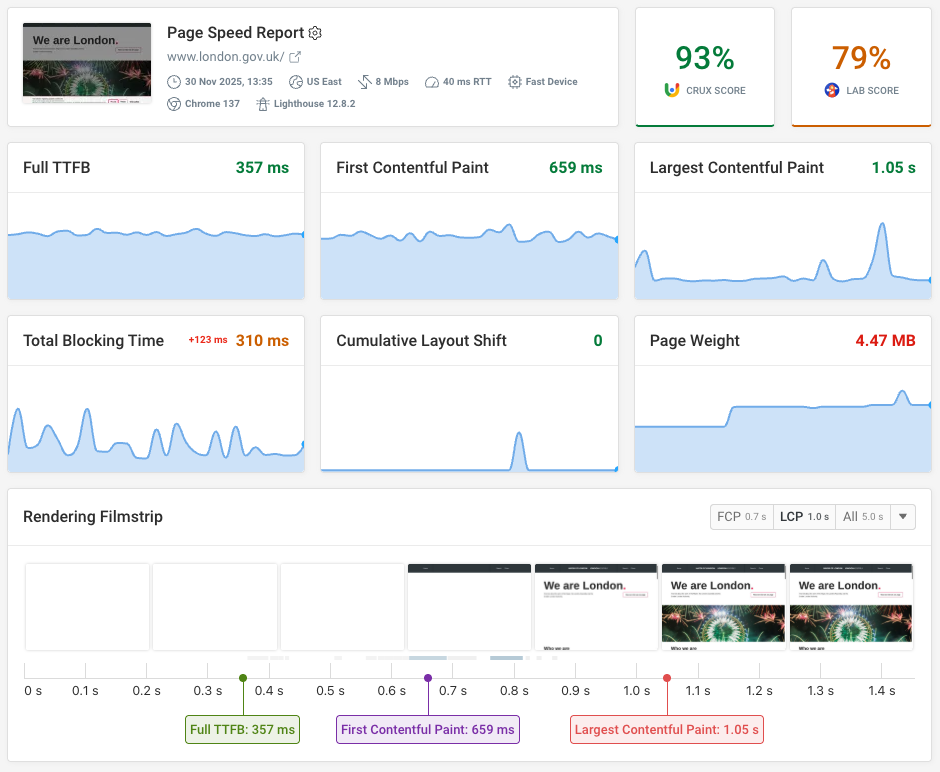The image size is (940, 772).
Task: Toggle the LCP 1.0s filmstrip view
Action: (803, 517)
